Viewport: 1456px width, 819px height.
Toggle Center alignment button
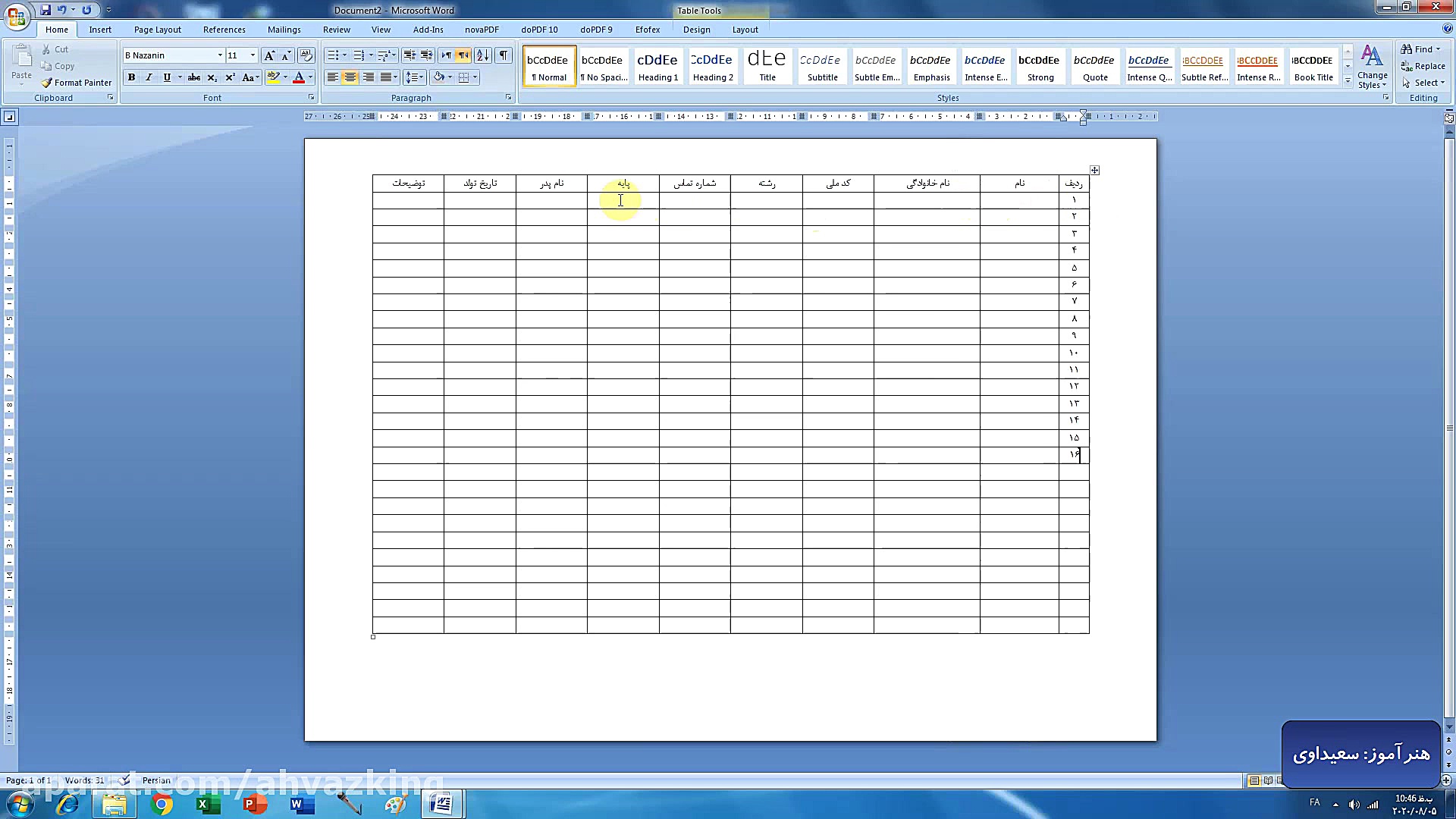click(x=350, y=77)
